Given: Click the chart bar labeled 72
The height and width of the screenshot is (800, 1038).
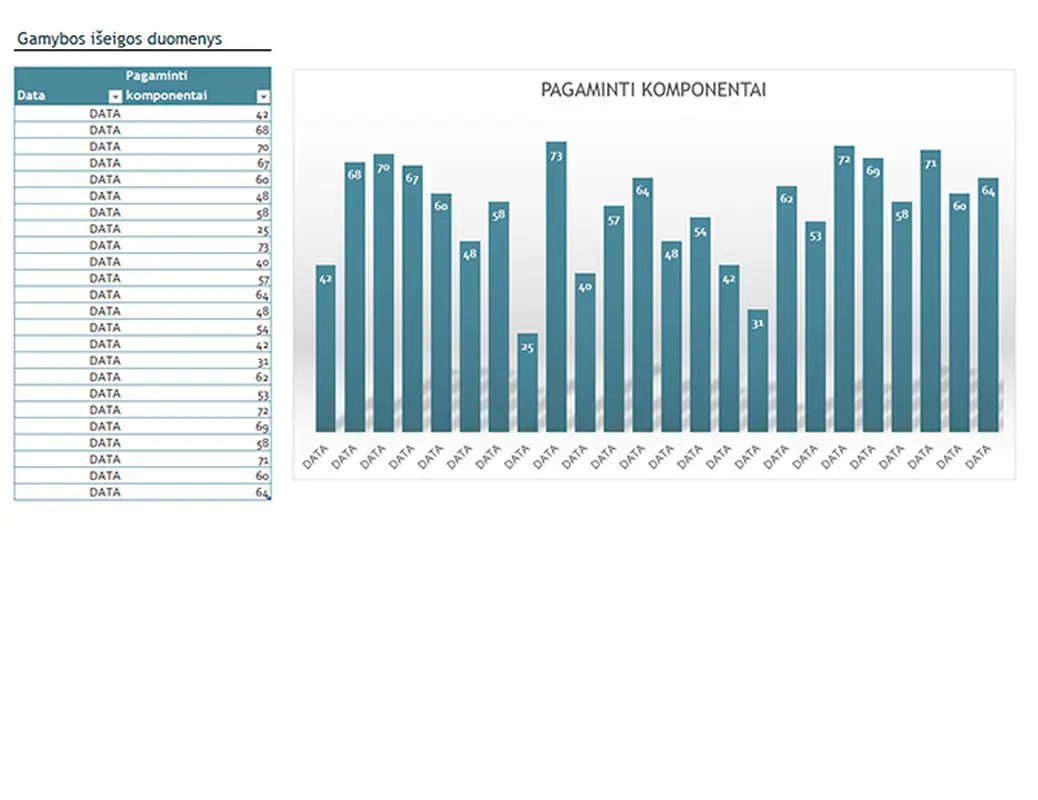Looking at the screenshot, I should pos(844,290).
